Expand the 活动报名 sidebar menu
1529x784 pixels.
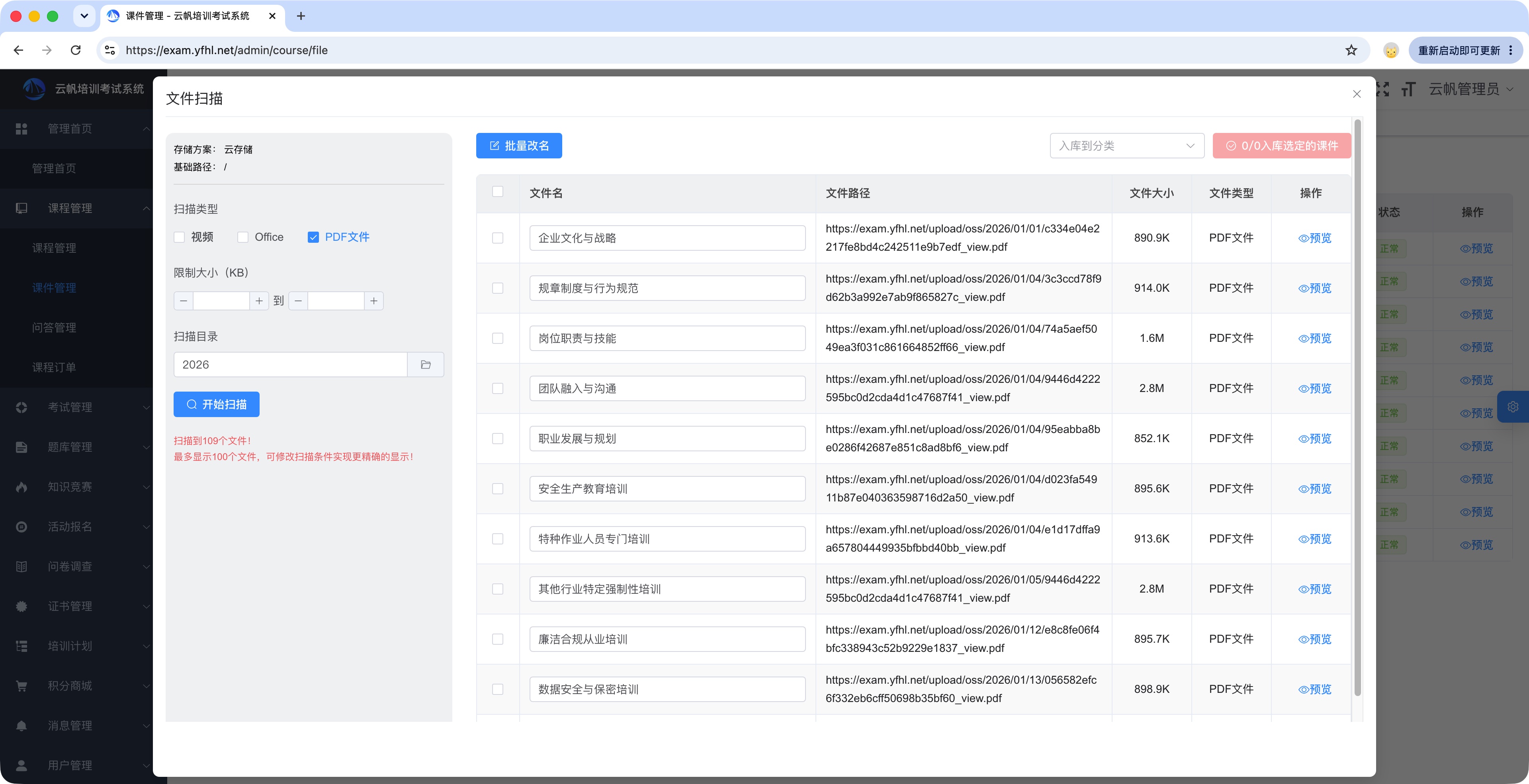tap(76, 527)
